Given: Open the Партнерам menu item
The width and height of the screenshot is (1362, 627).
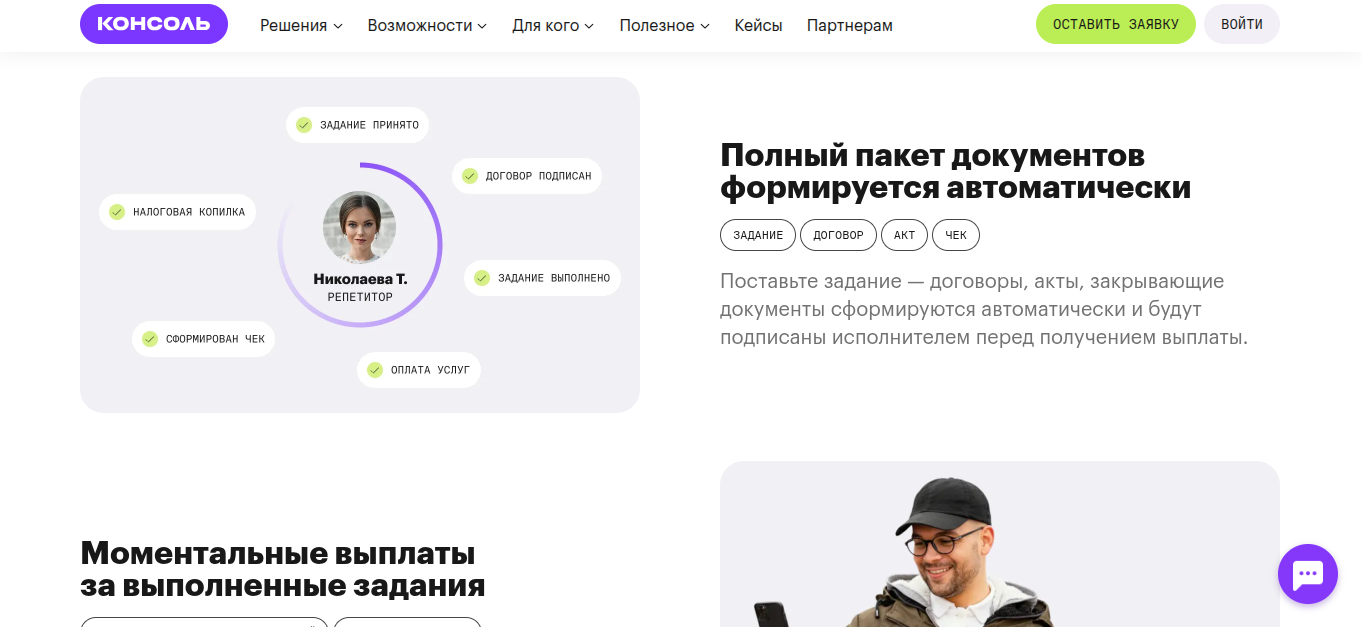Looking at the screenshot, I should coord(850,26).
